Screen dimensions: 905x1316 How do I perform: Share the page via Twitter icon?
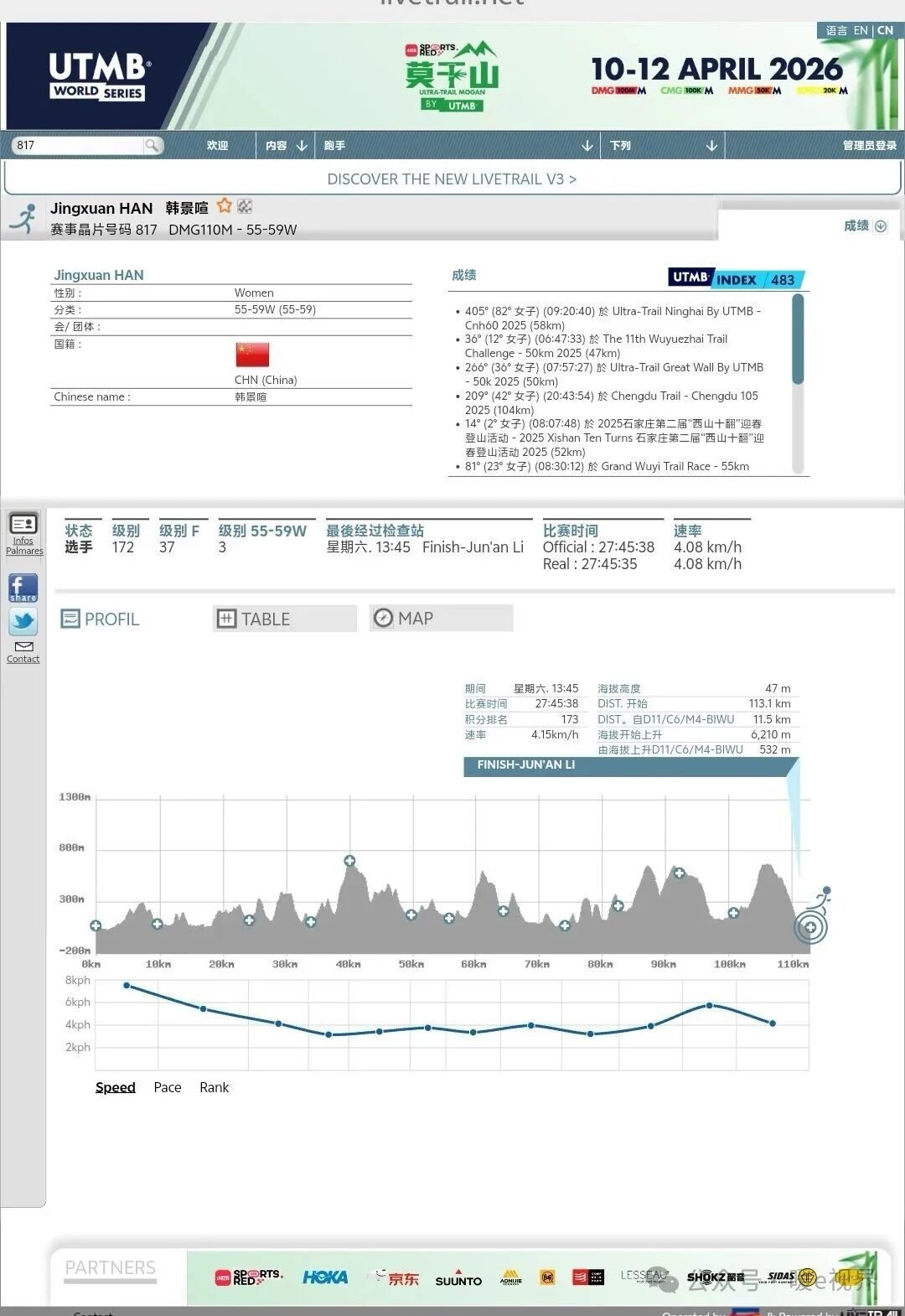23,621
